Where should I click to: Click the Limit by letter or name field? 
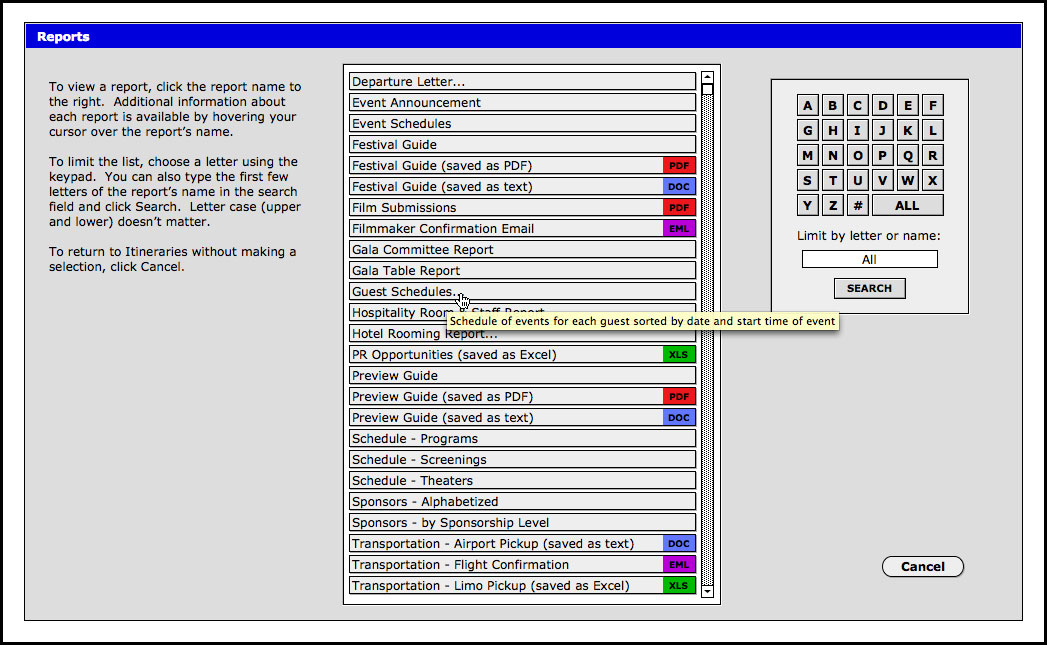point(869,259)
